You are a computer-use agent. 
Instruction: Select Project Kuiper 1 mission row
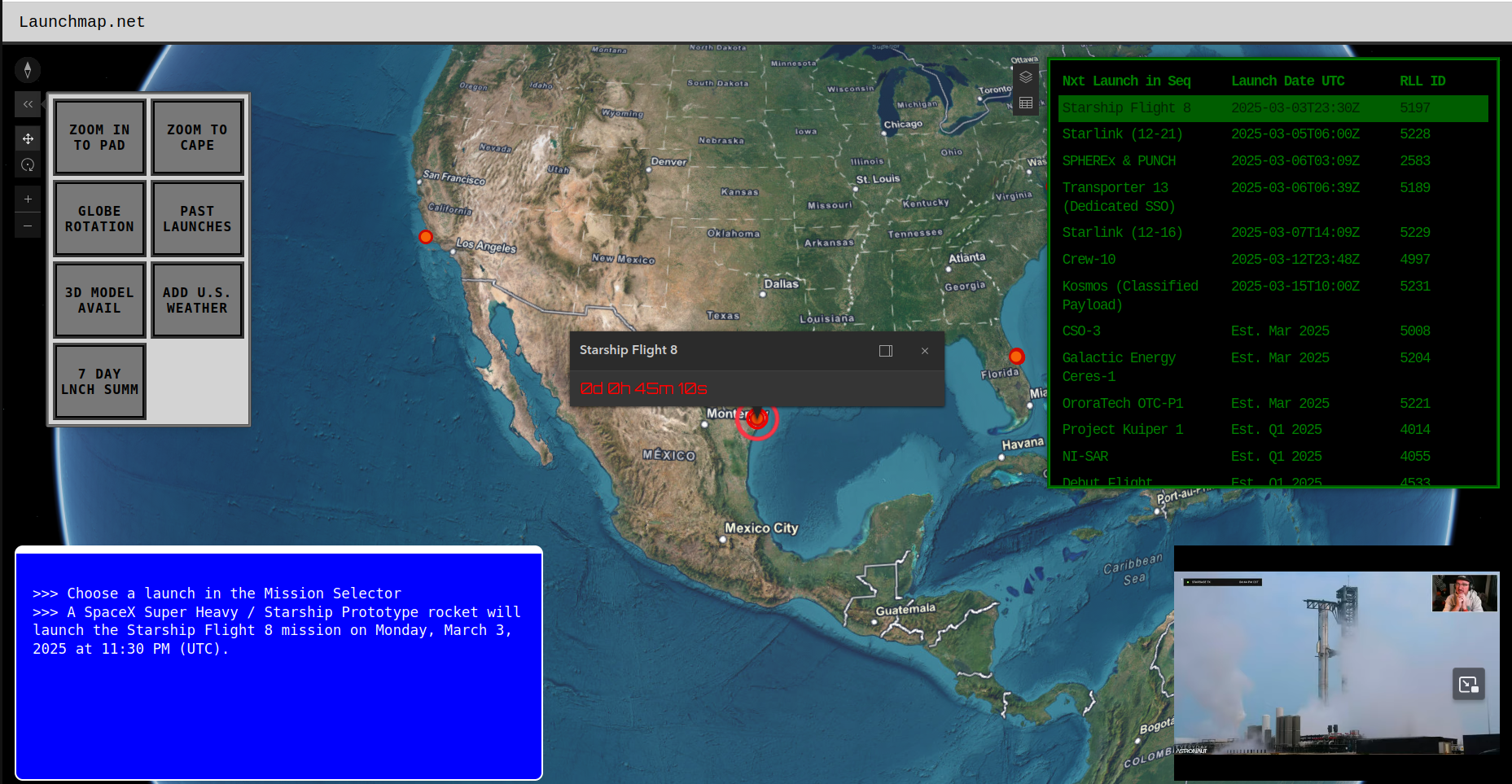1273,430
